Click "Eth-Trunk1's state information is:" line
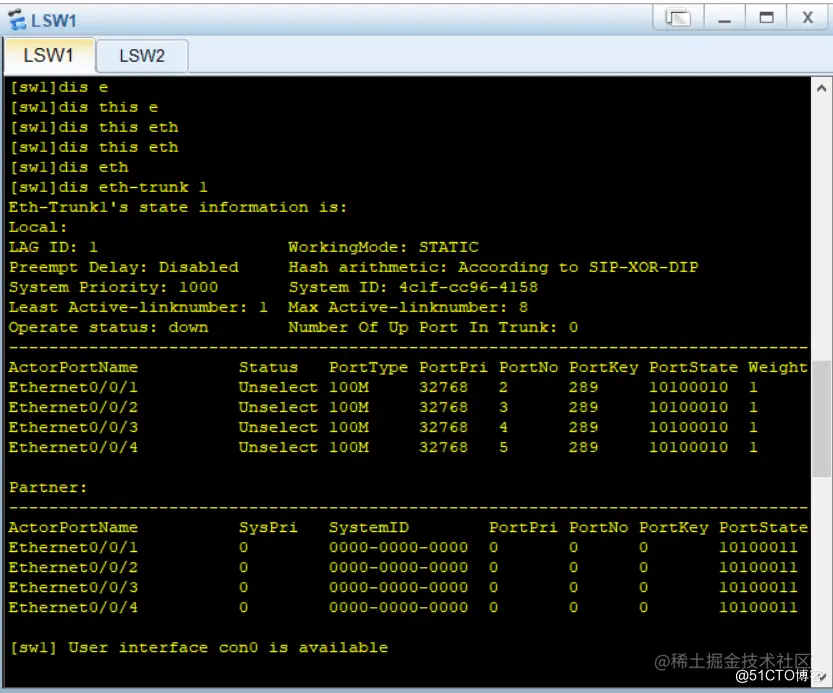The image size is (833, 693). click(177, 207)
